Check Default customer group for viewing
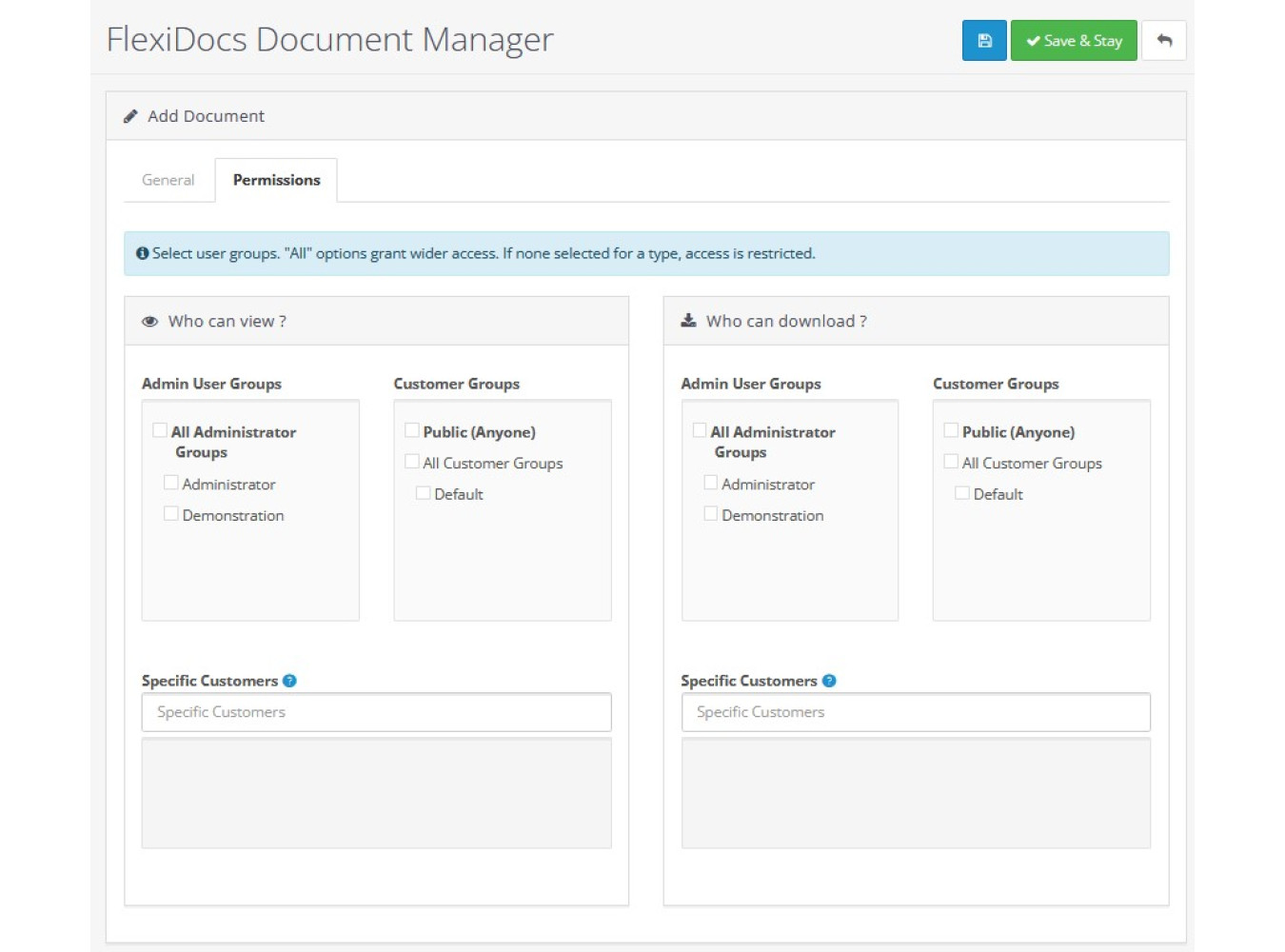Viewport: 1285px width, 952px height. (424, 493)
